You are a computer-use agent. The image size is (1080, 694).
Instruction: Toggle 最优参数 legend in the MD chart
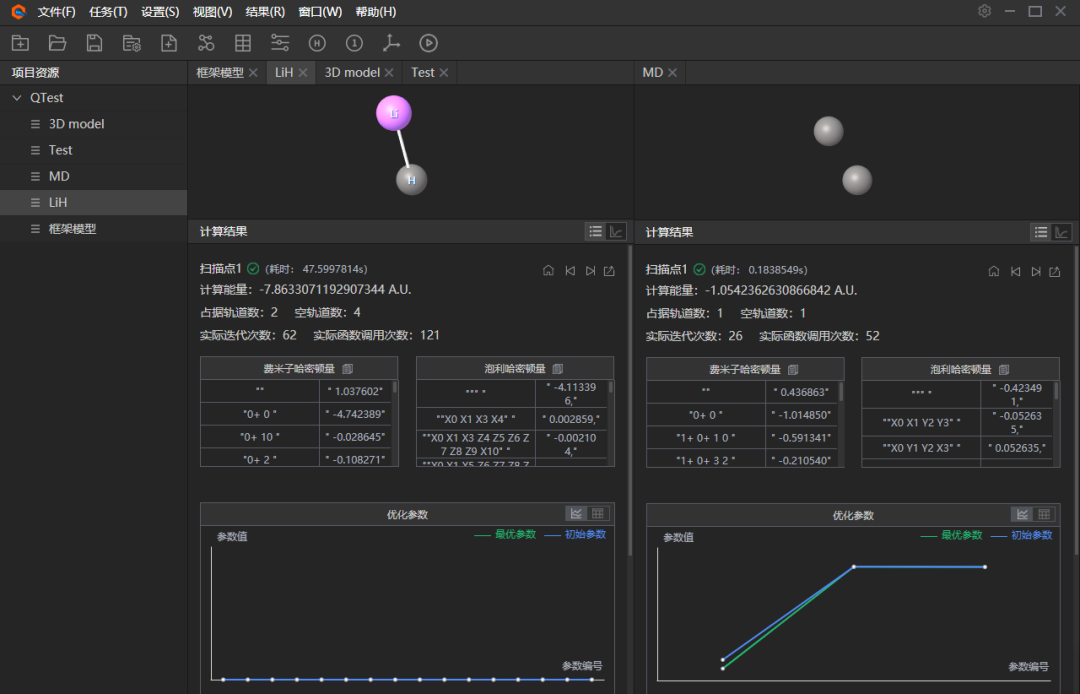[x=951, y=535]
